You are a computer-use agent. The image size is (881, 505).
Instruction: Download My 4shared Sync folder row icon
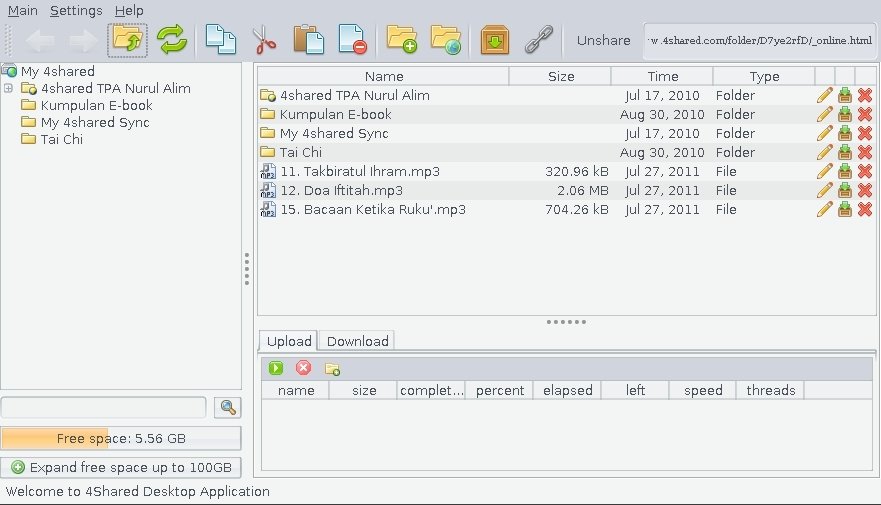pyautogui.click(x=844, y=134)
